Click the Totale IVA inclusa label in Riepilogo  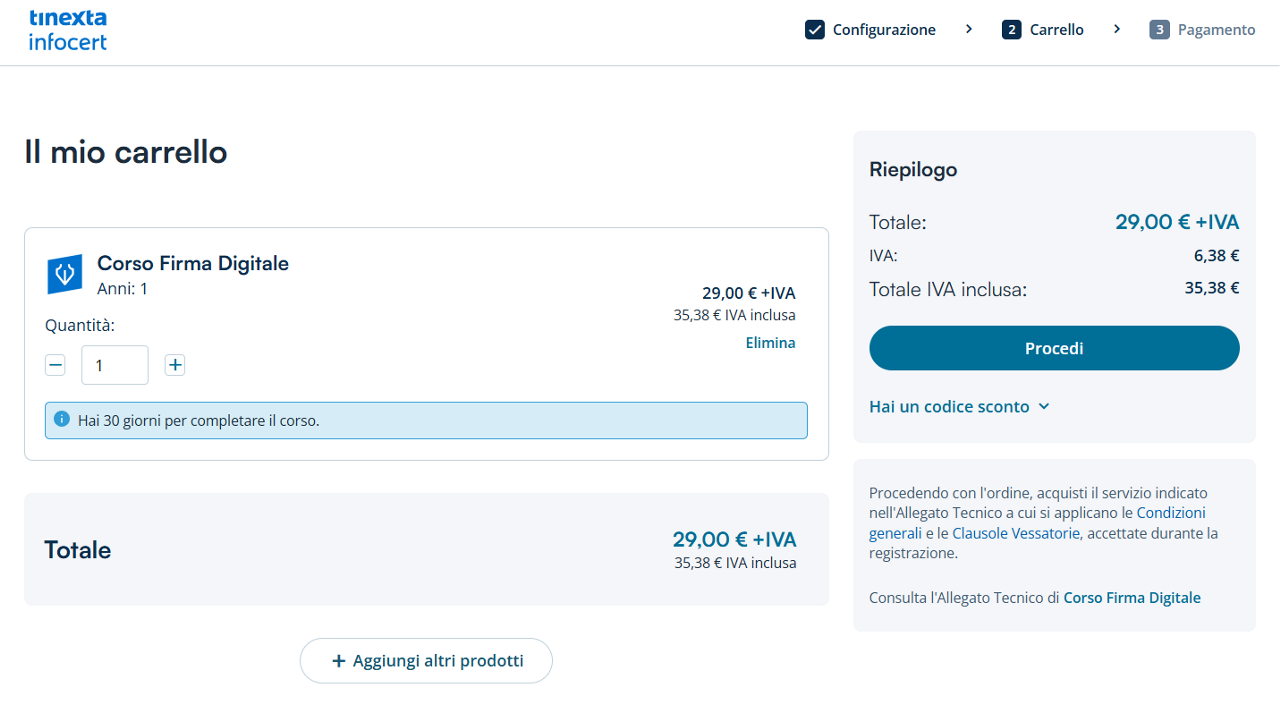coord(948,290)
